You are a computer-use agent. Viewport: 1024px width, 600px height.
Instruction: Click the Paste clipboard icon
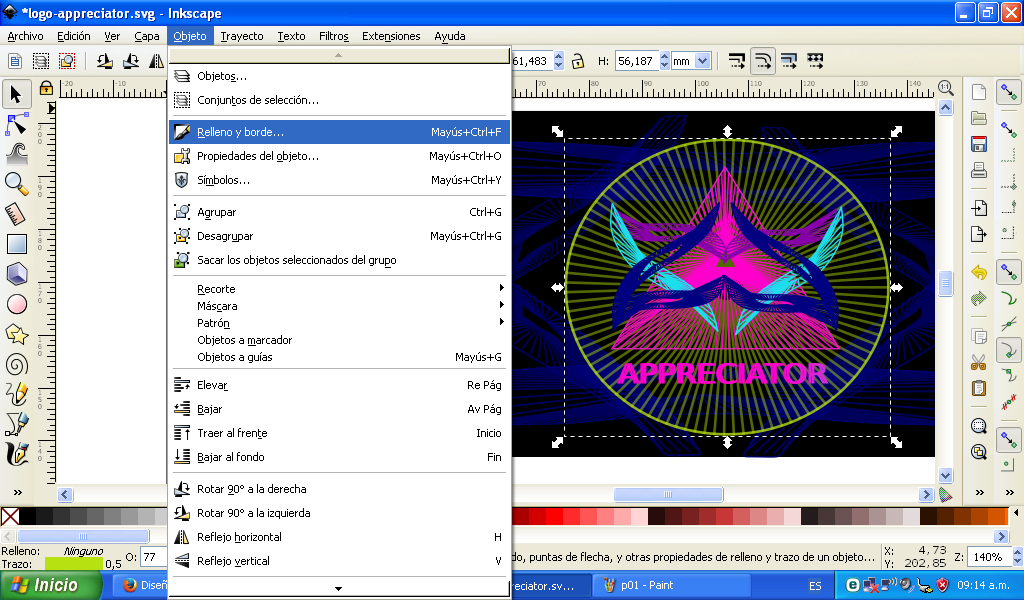(978, 388)
